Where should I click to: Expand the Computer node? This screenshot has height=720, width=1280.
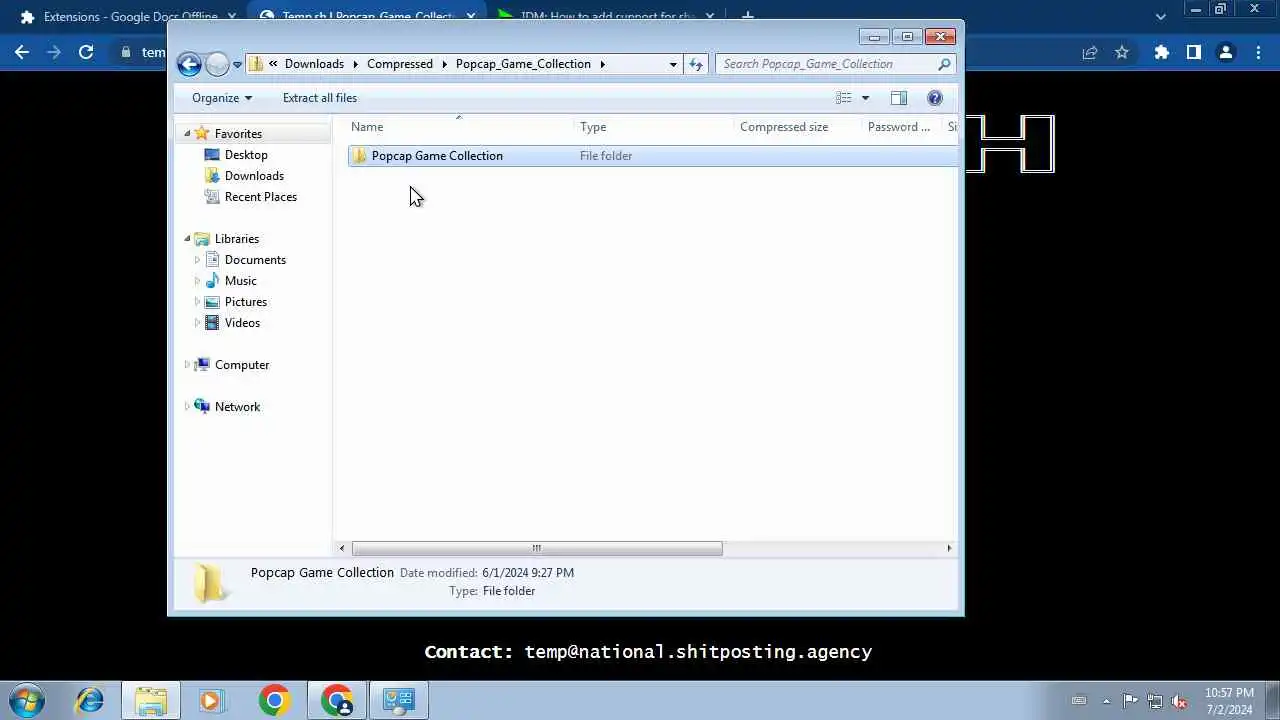click(x=187, y=365)
